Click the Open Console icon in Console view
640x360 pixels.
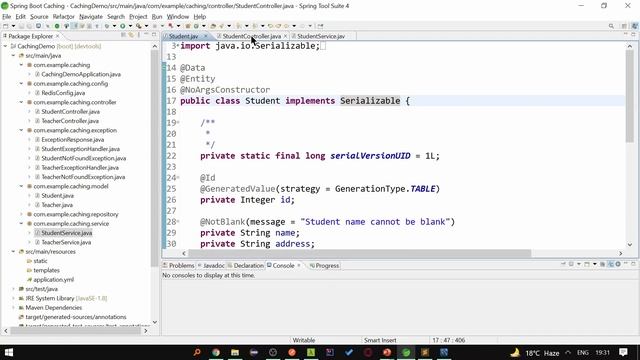coord(587,264)
